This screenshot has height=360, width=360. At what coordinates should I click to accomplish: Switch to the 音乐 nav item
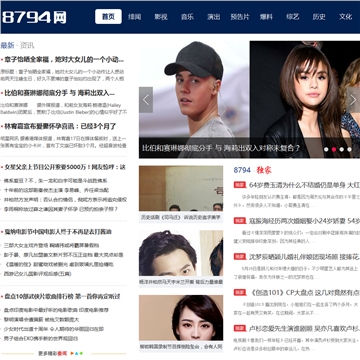point(187,17)
